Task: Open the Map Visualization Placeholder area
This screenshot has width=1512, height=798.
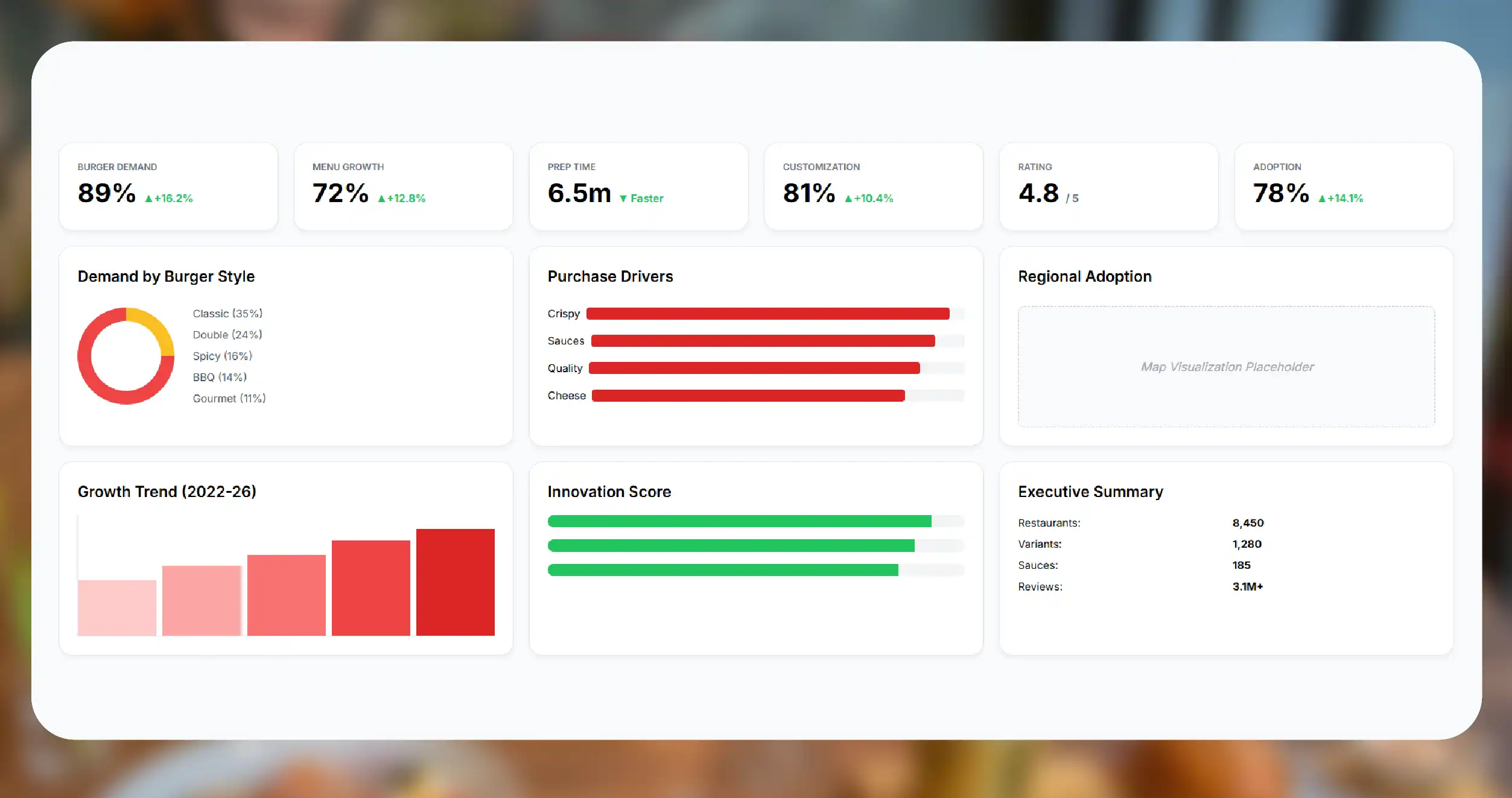Action: coord(1227,367)
